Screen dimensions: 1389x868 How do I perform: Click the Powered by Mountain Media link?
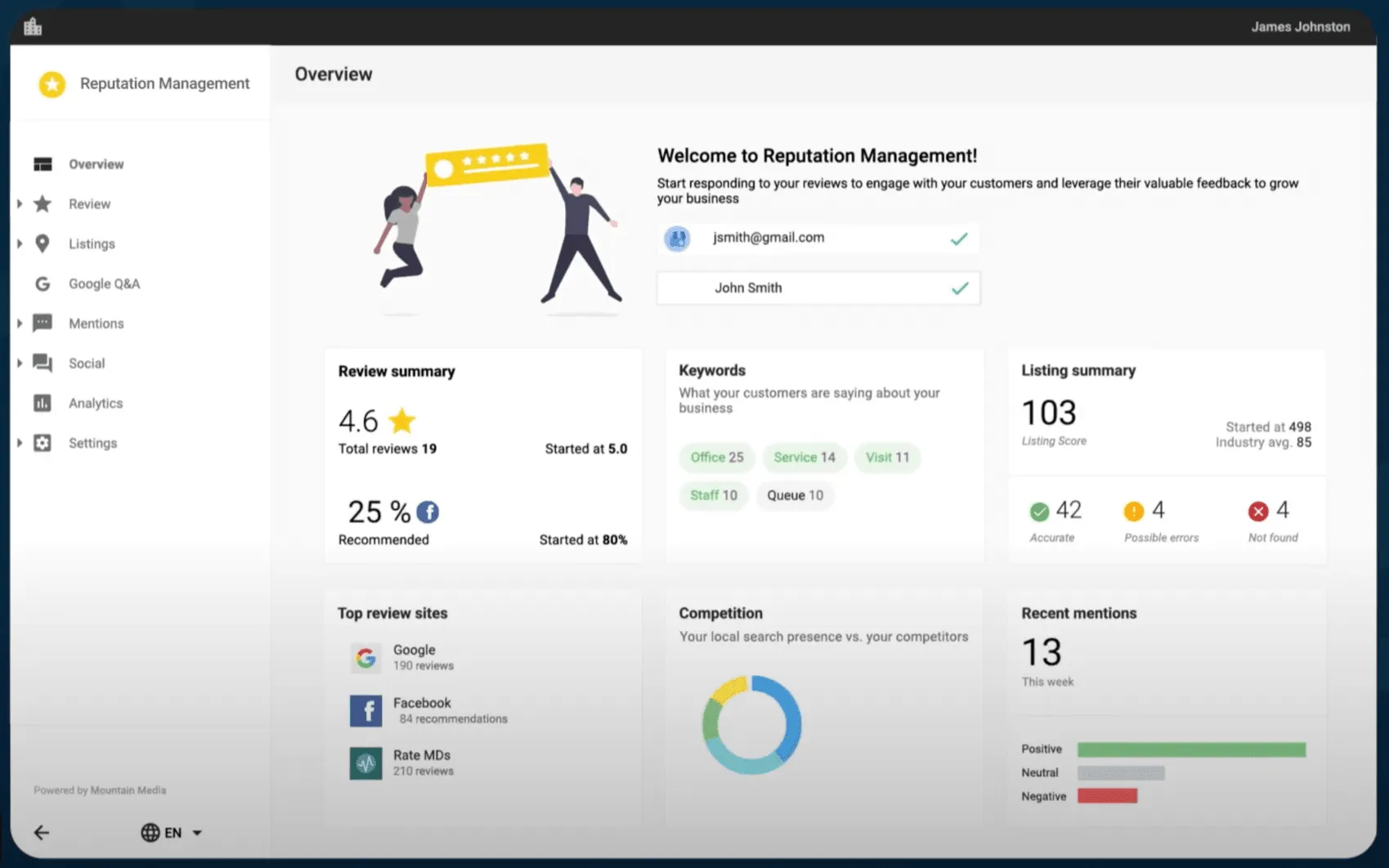(100, 790)
